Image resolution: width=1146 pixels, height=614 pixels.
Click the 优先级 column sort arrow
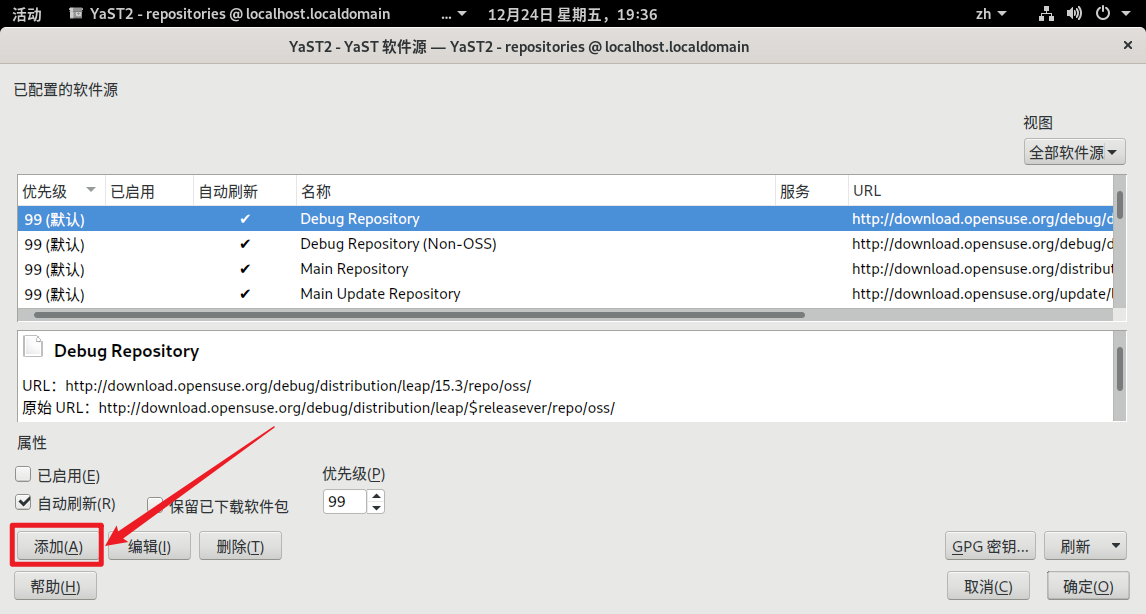pyautogui.click(x=91, y=190)
